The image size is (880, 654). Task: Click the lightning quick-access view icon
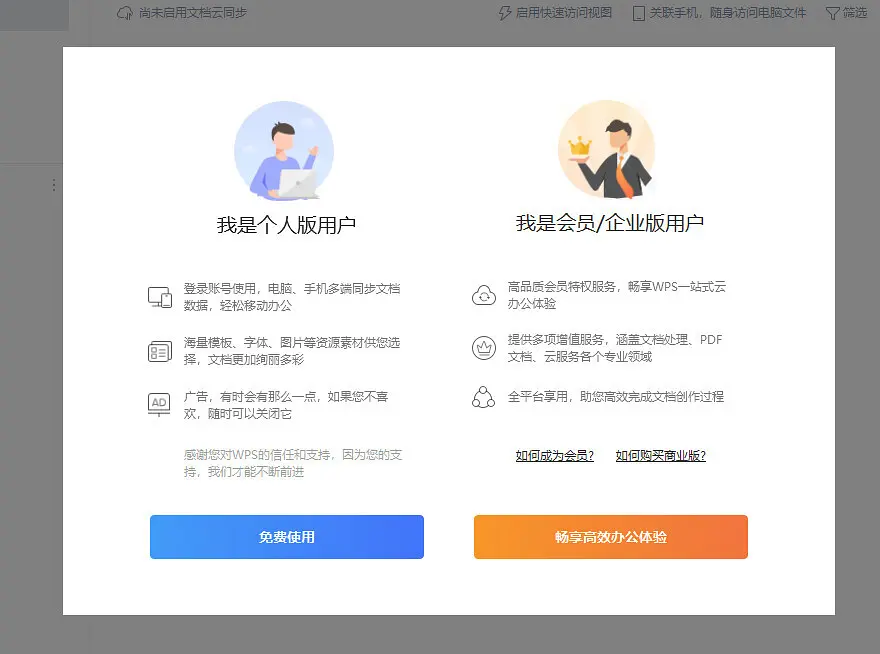[x=505, y=13]
